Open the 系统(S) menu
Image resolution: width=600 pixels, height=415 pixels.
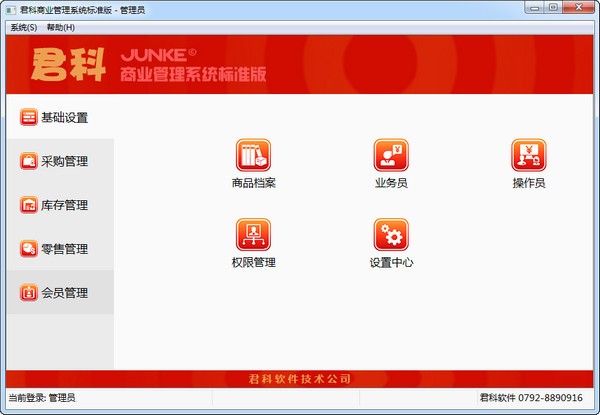coord(24,28)
